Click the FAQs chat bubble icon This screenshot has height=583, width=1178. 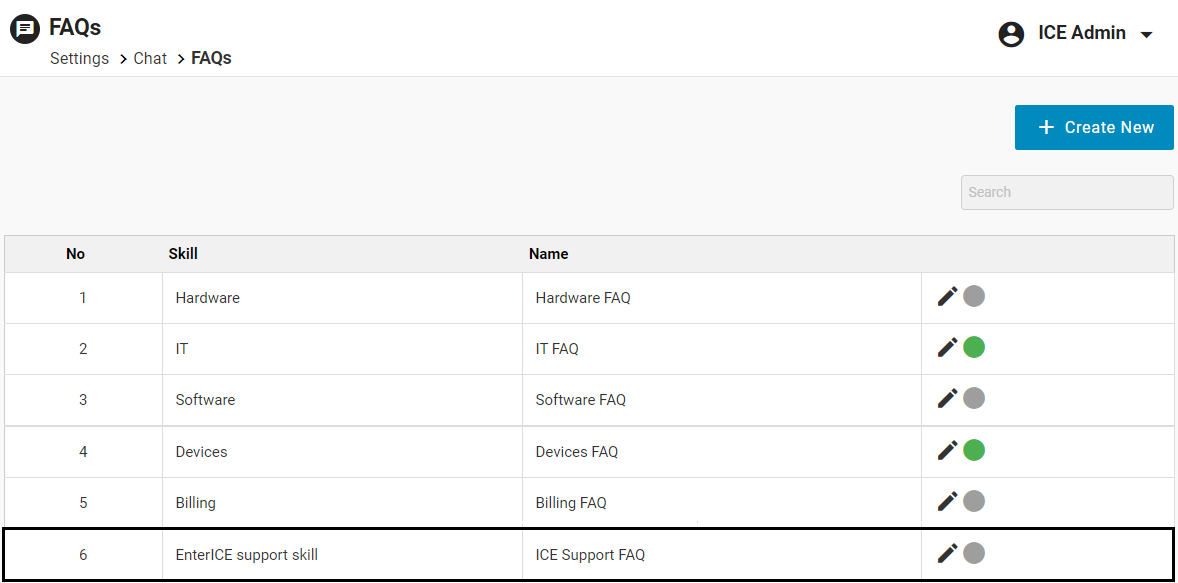pyautogui.click(x=25, y=29)
